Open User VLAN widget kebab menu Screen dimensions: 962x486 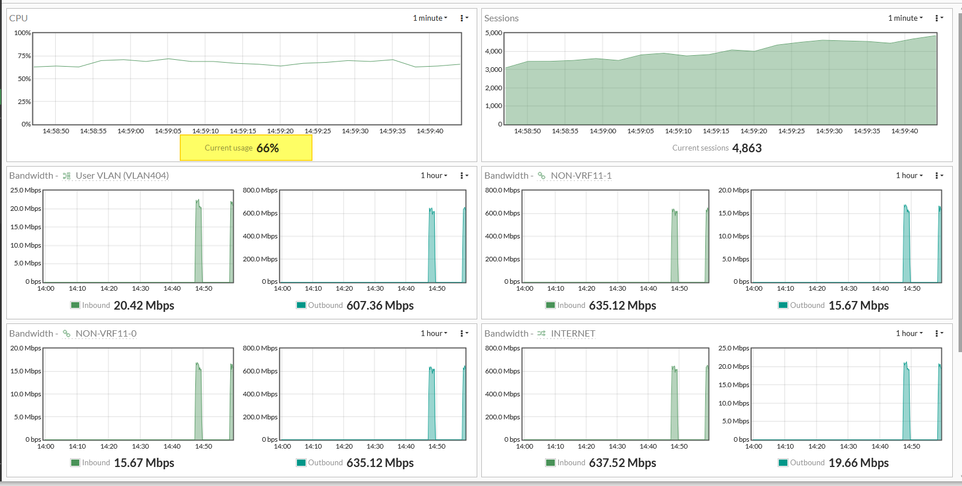pos(463,176)
